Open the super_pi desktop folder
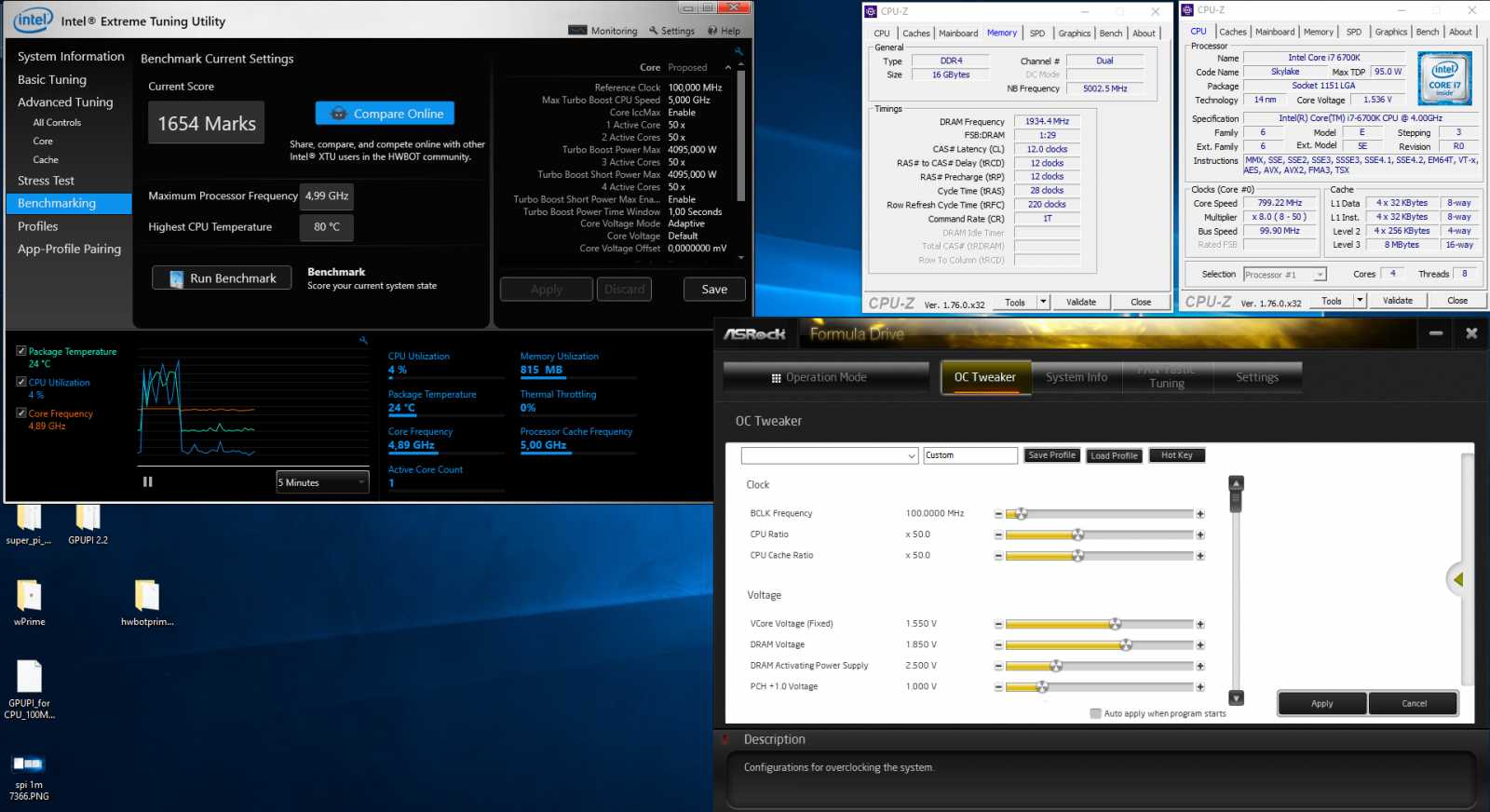Screen dimensions: 1490x812 click(x=29, y=524)
